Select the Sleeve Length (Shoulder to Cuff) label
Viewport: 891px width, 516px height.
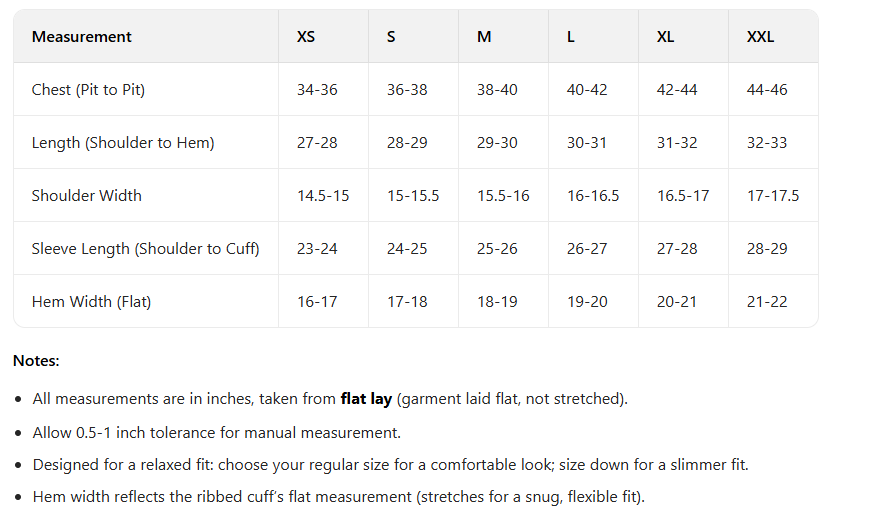click(145, 249)
